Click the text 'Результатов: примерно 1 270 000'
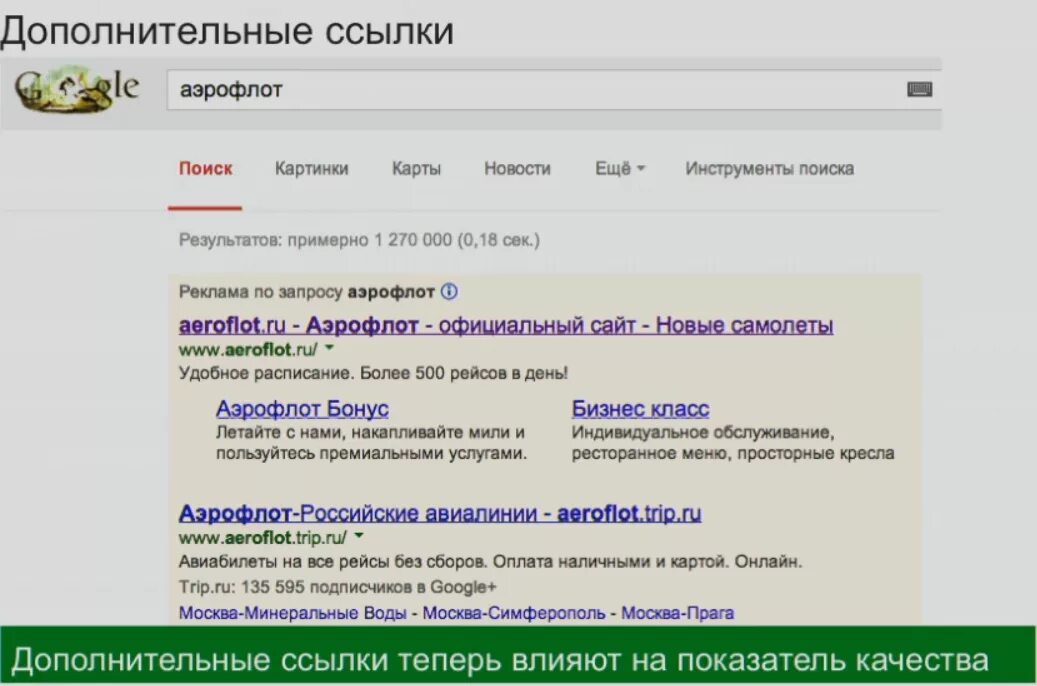 [x=315, y=240]
